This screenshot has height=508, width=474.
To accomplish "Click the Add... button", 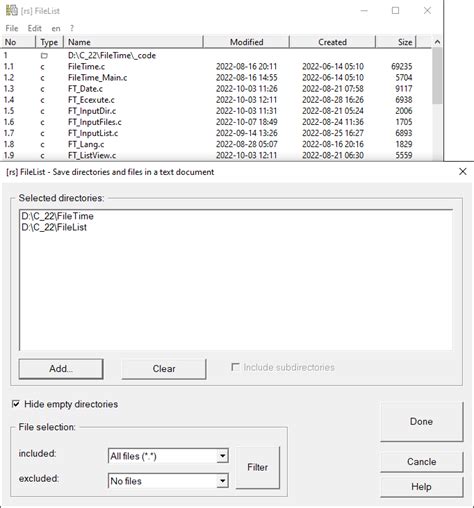I will click(61, 369).
